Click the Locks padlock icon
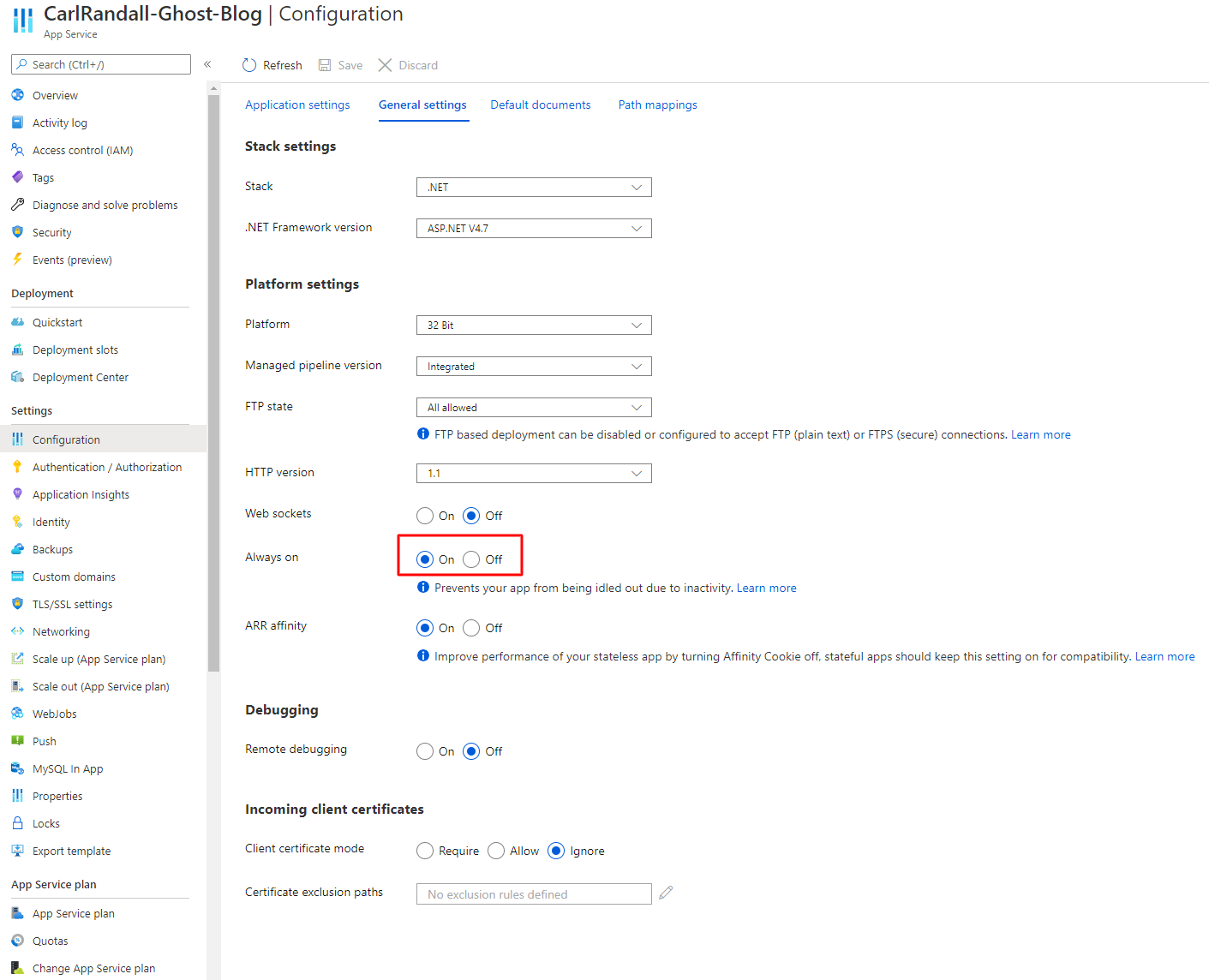The image size is (1209, 980). point(17,823)
